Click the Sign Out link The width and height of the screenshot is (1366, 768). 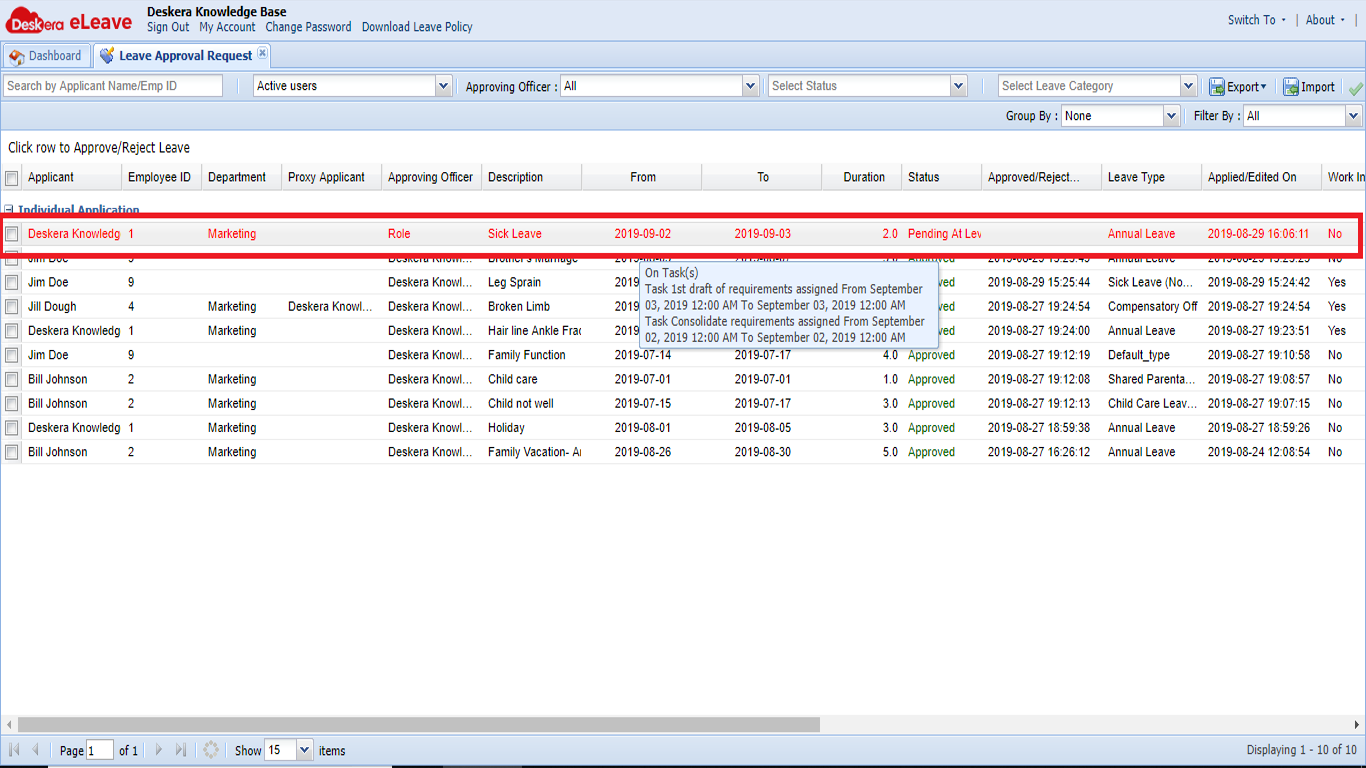(x=166, y=27)
